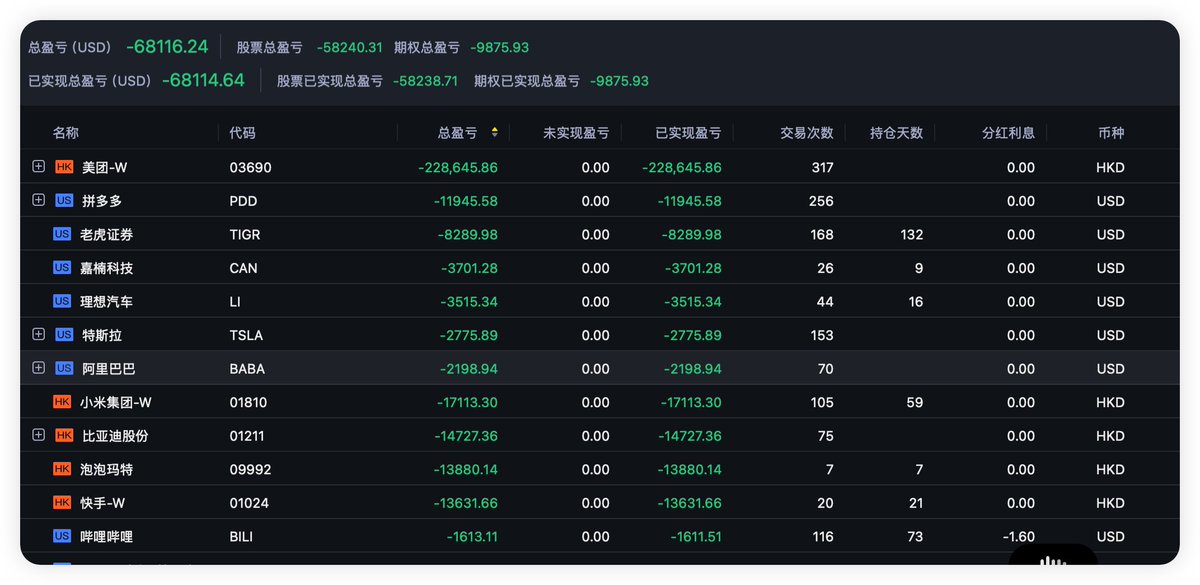Expand the 比亚迪股份 row

pyautogui.click(x=38, y=435)
